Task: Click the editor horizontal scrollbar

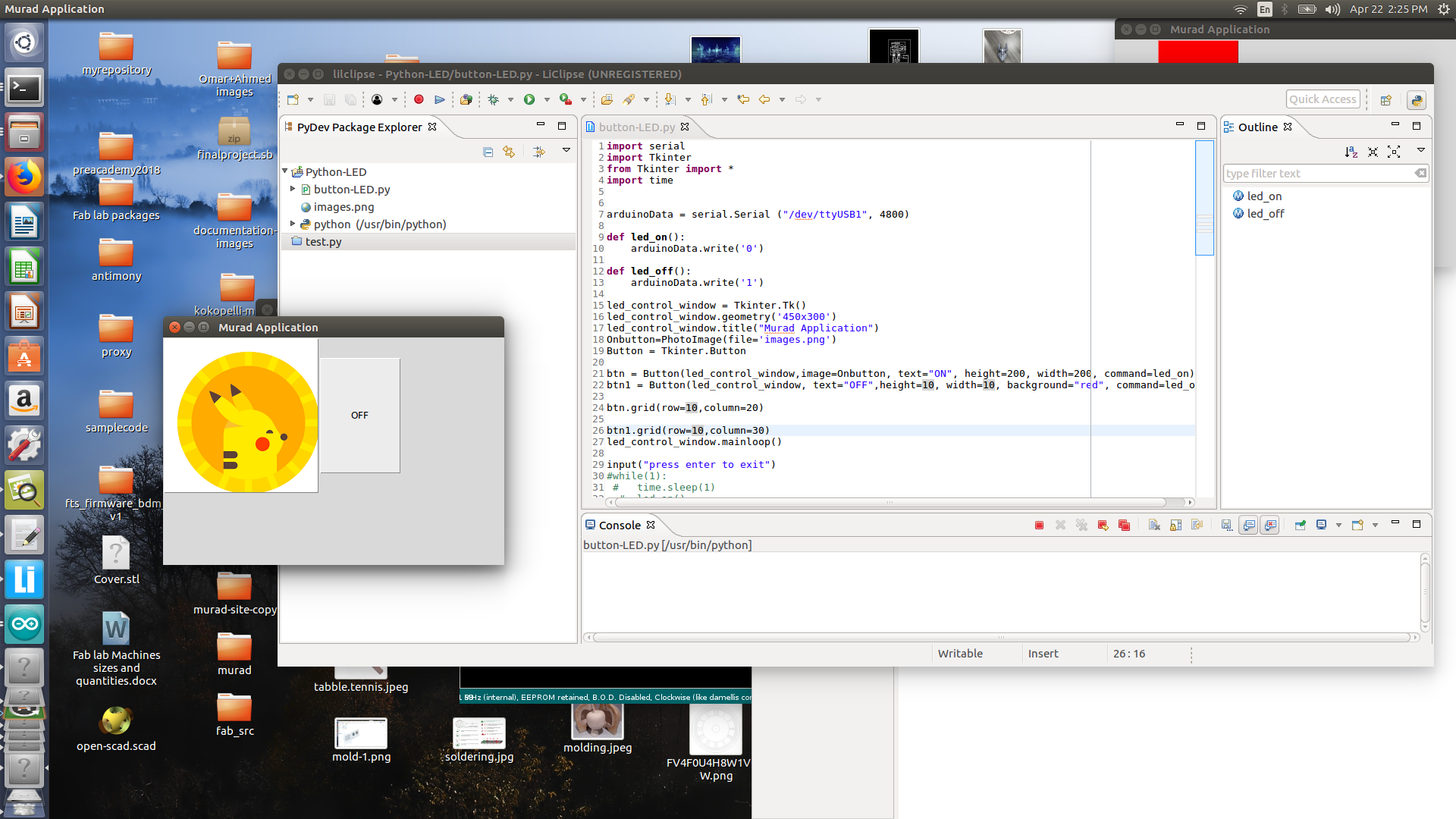Action: coord(890,502)
